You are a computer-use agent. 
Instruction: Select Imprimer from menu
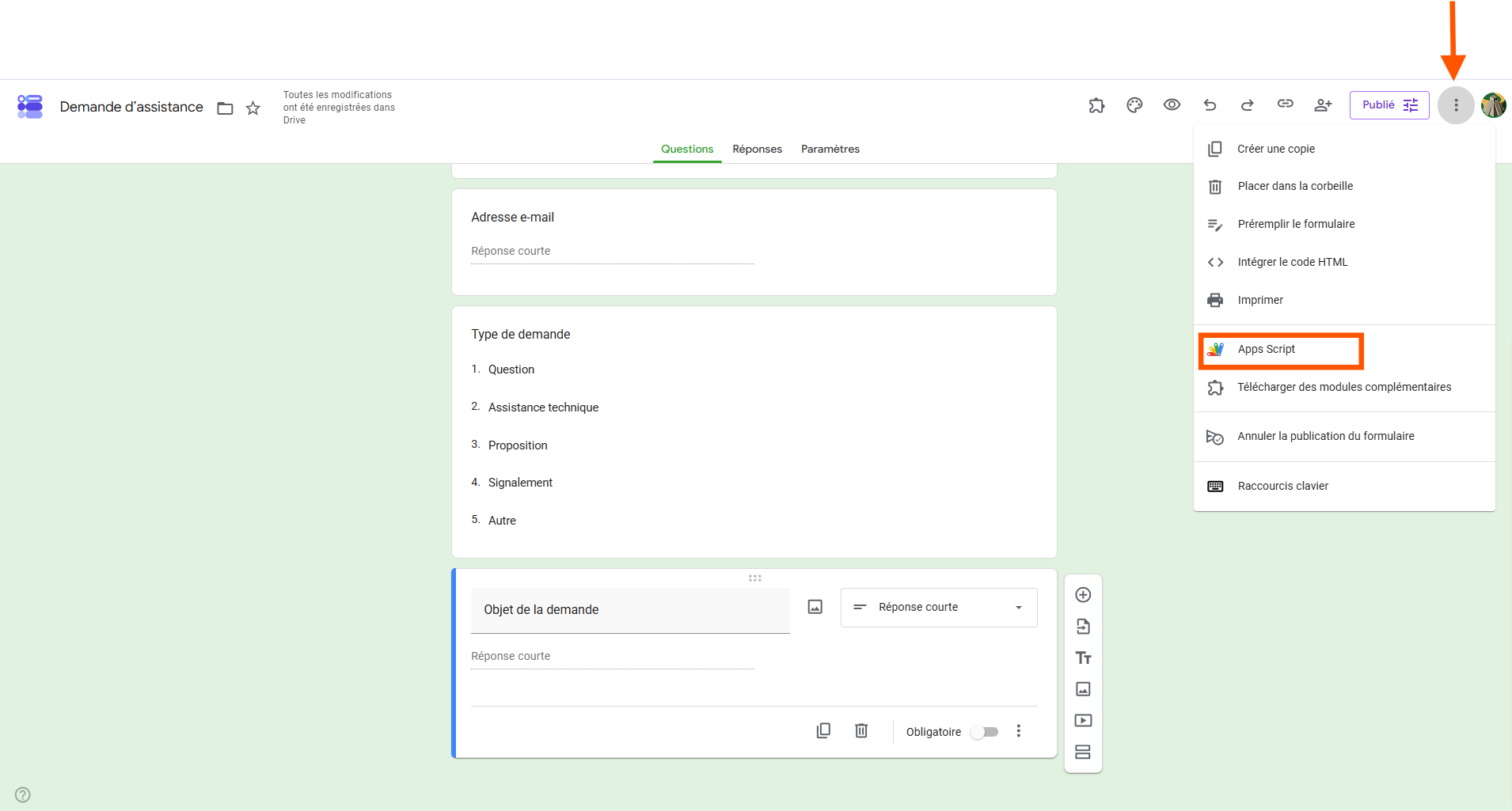pos(1344,301)
